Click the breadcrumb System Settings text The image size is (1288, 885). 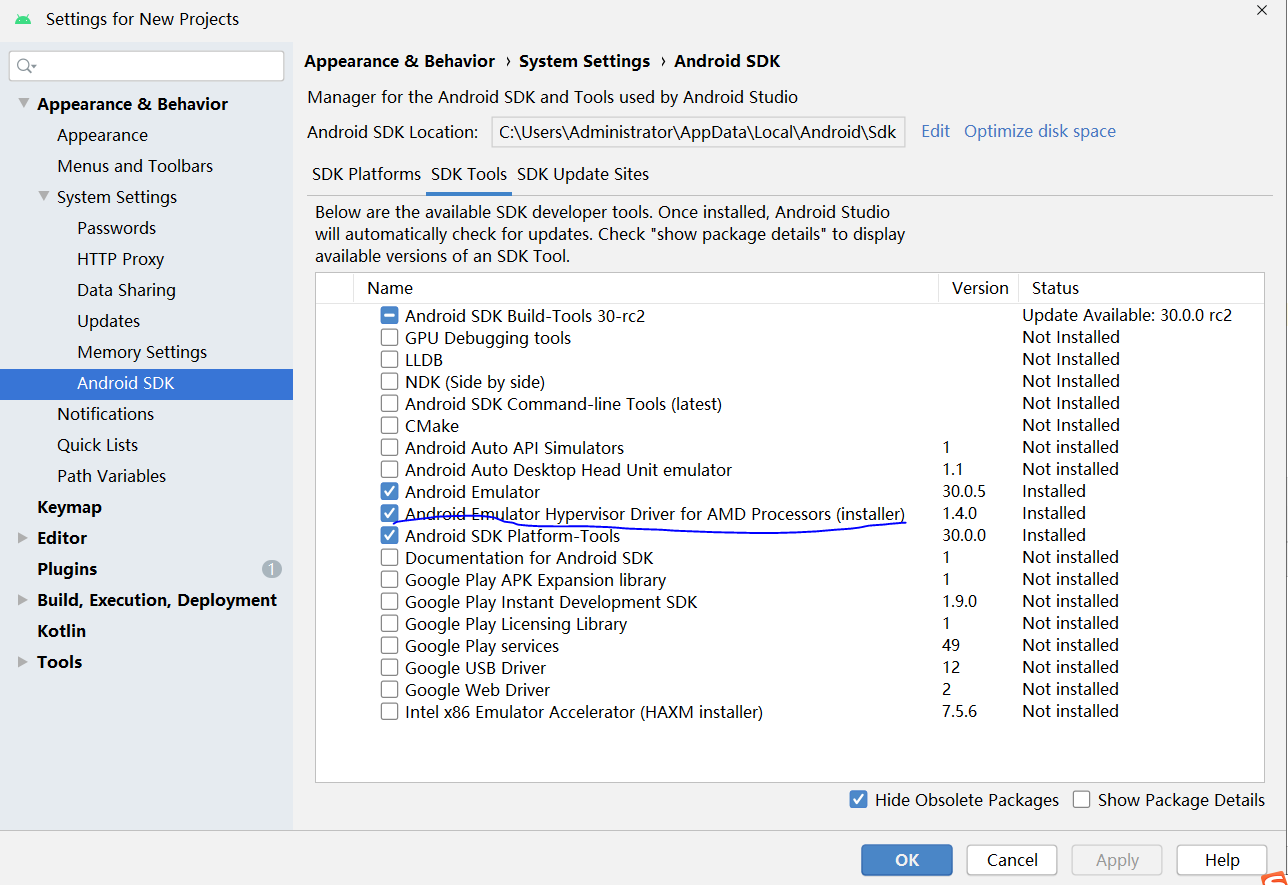tap(584, 61)
